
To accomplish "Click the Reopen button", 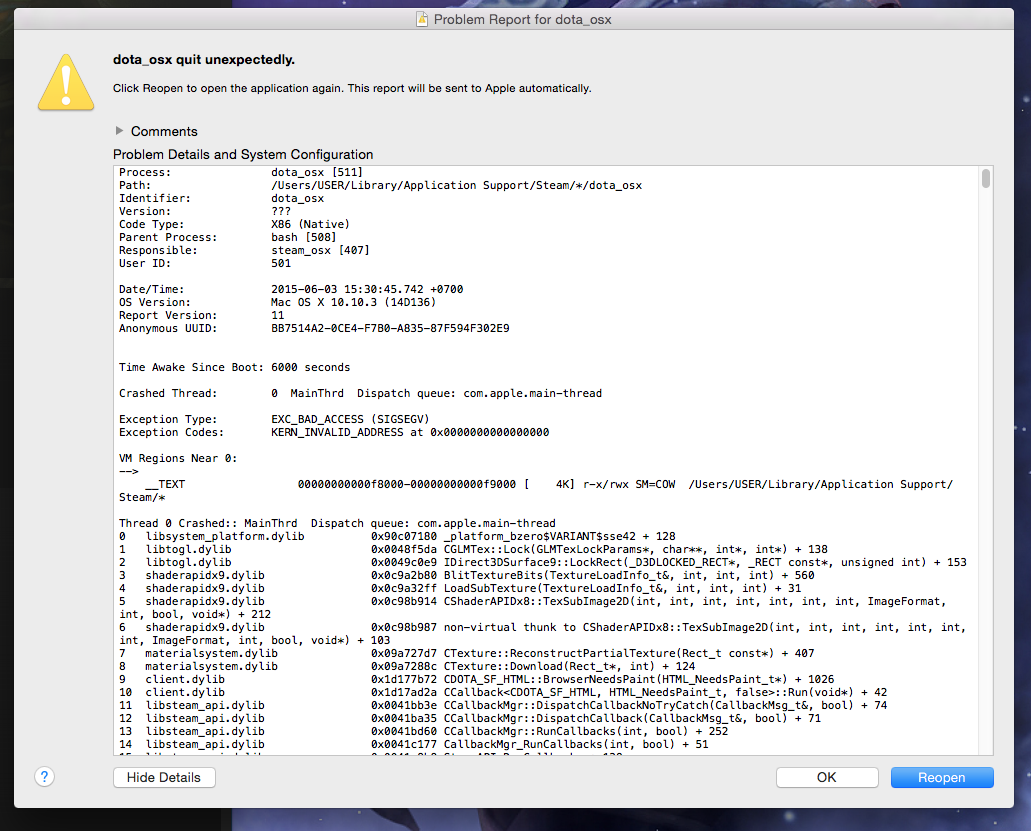I will coord(942,777).
